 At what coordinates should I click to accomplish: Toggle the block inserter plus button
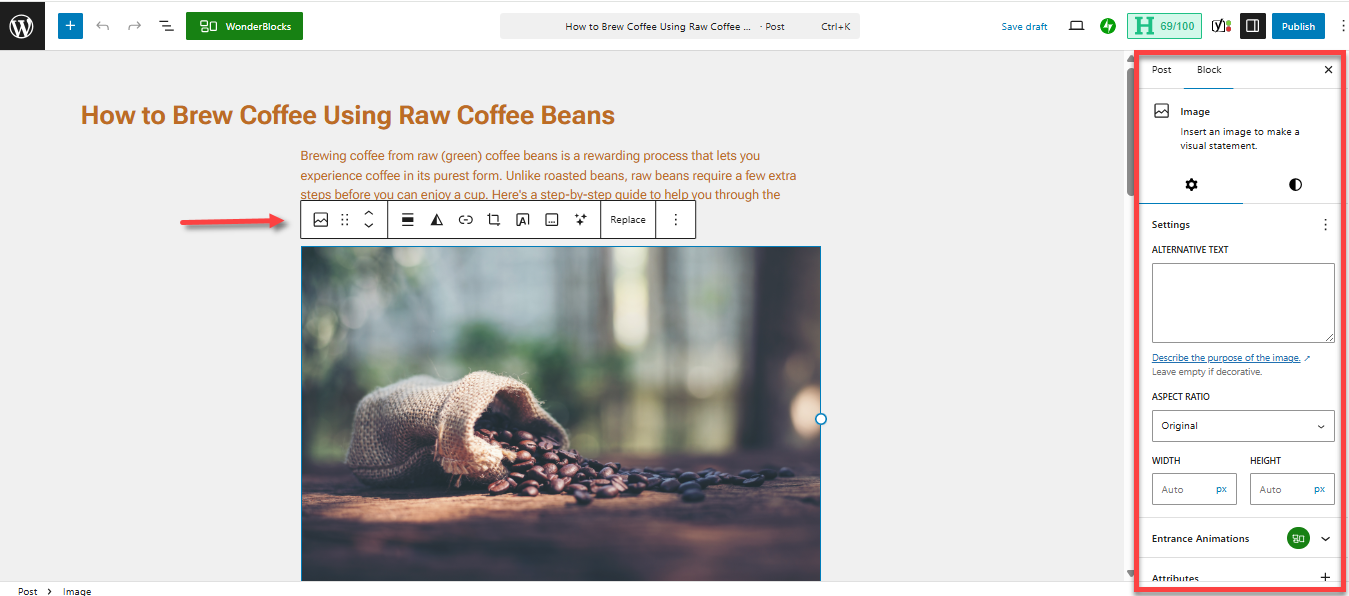(x=70, y=26)
